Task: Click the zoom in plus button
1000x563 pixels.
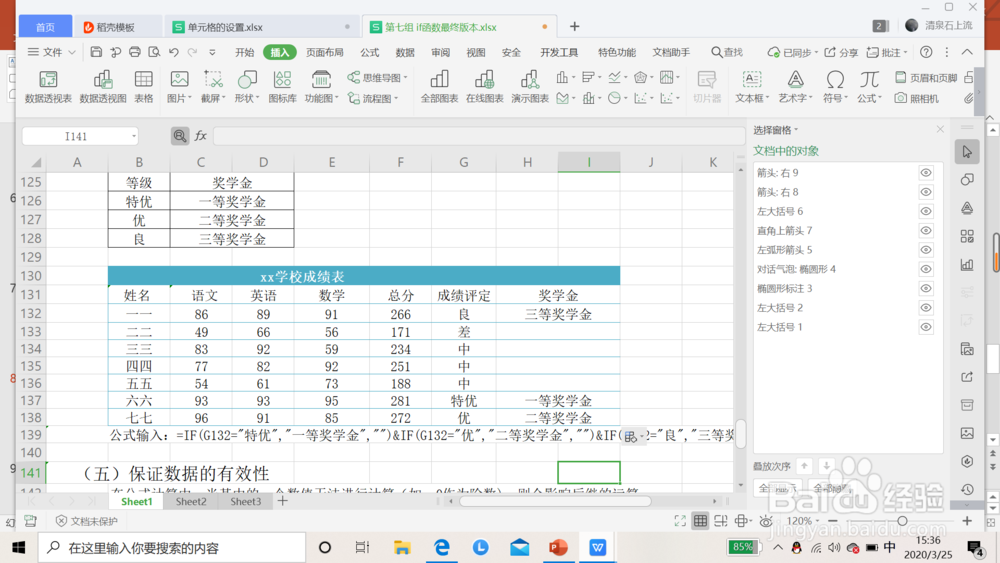Action: 967,521
